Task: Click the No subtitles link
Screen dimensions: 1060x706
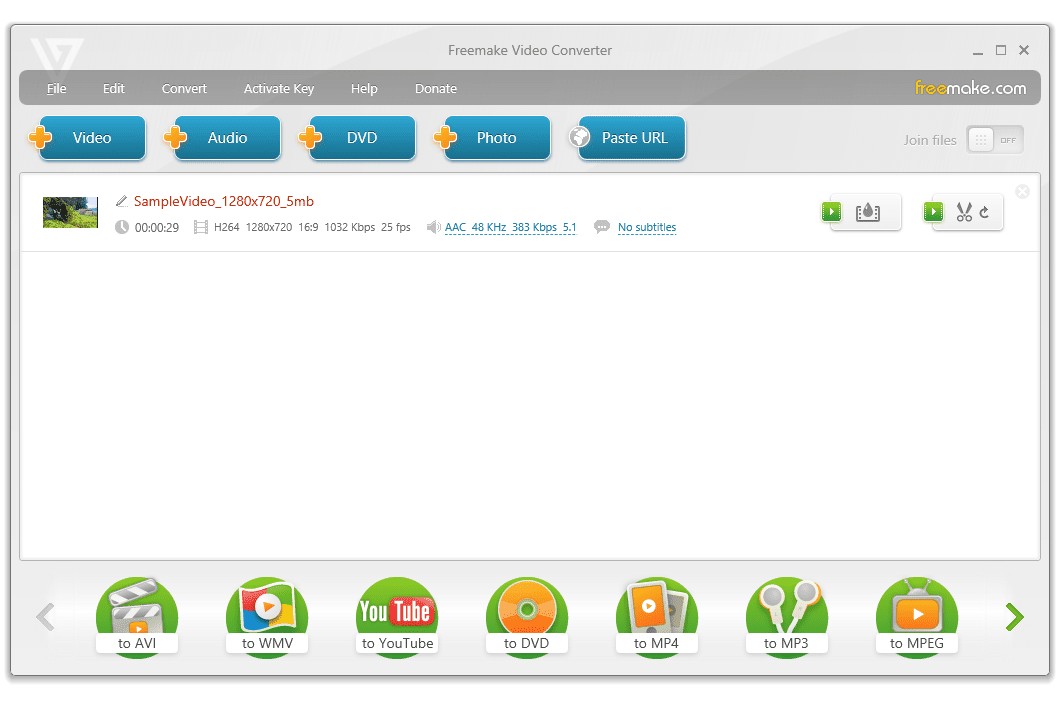Action: pos(647,227)
